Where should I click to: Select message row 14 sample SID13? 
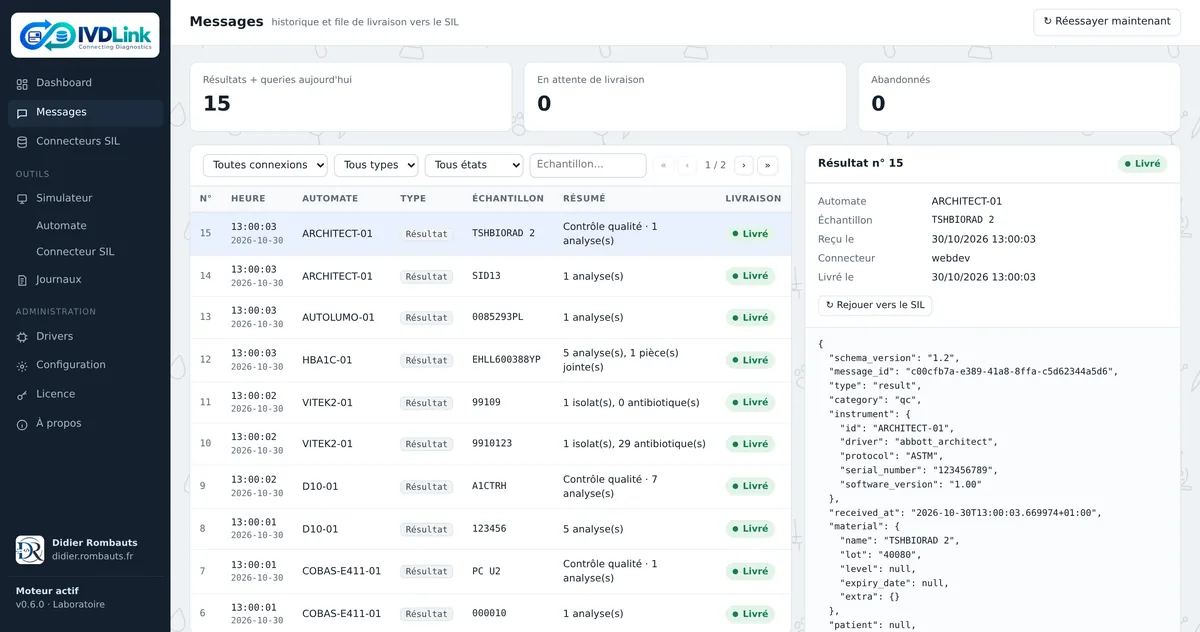click(x=490, y=276)
